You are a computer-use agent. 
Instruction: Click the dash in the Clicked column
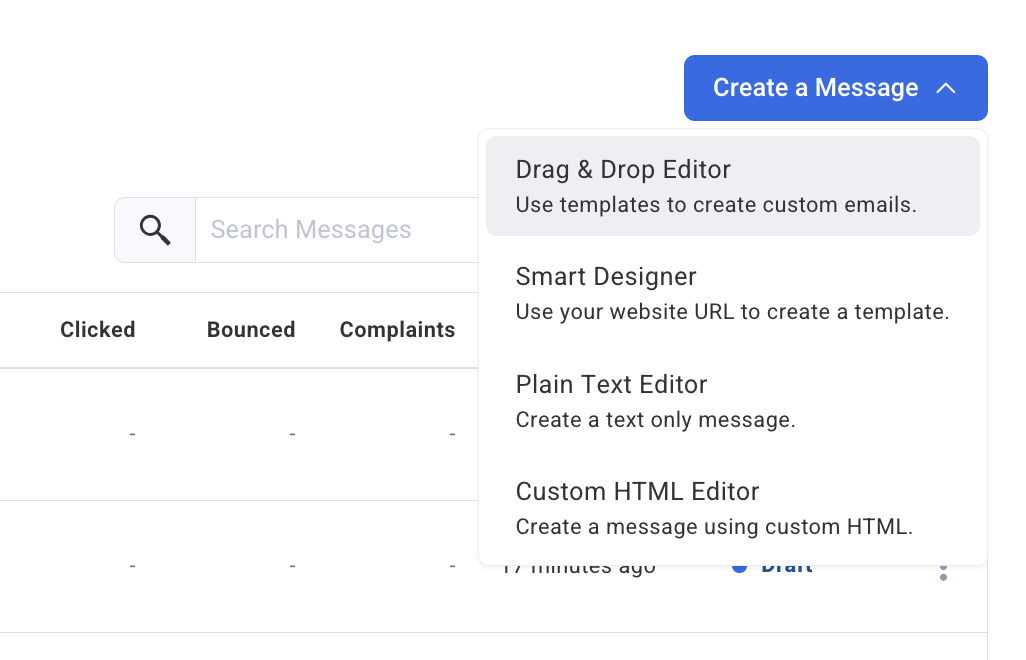132,434
